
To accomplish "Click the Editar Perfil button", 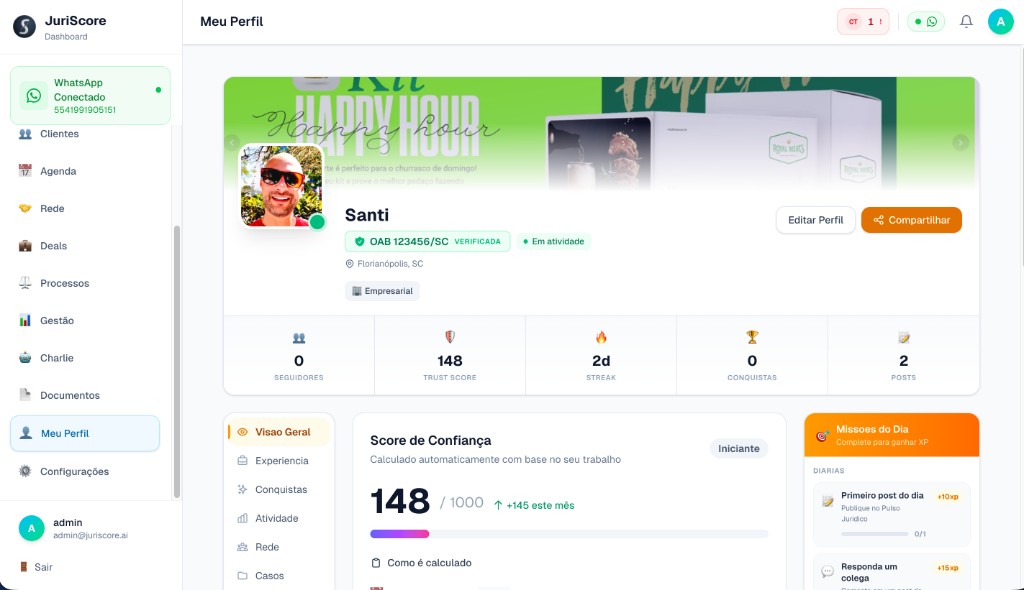I will coord(813,219).
